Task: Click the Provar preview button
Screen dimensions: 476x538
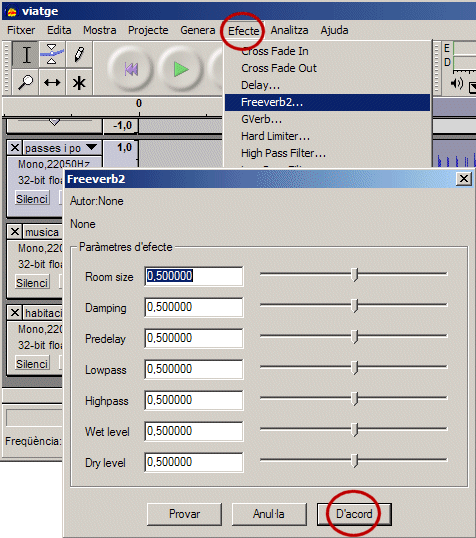Action: pyautogui.click(x=184, y=514)
